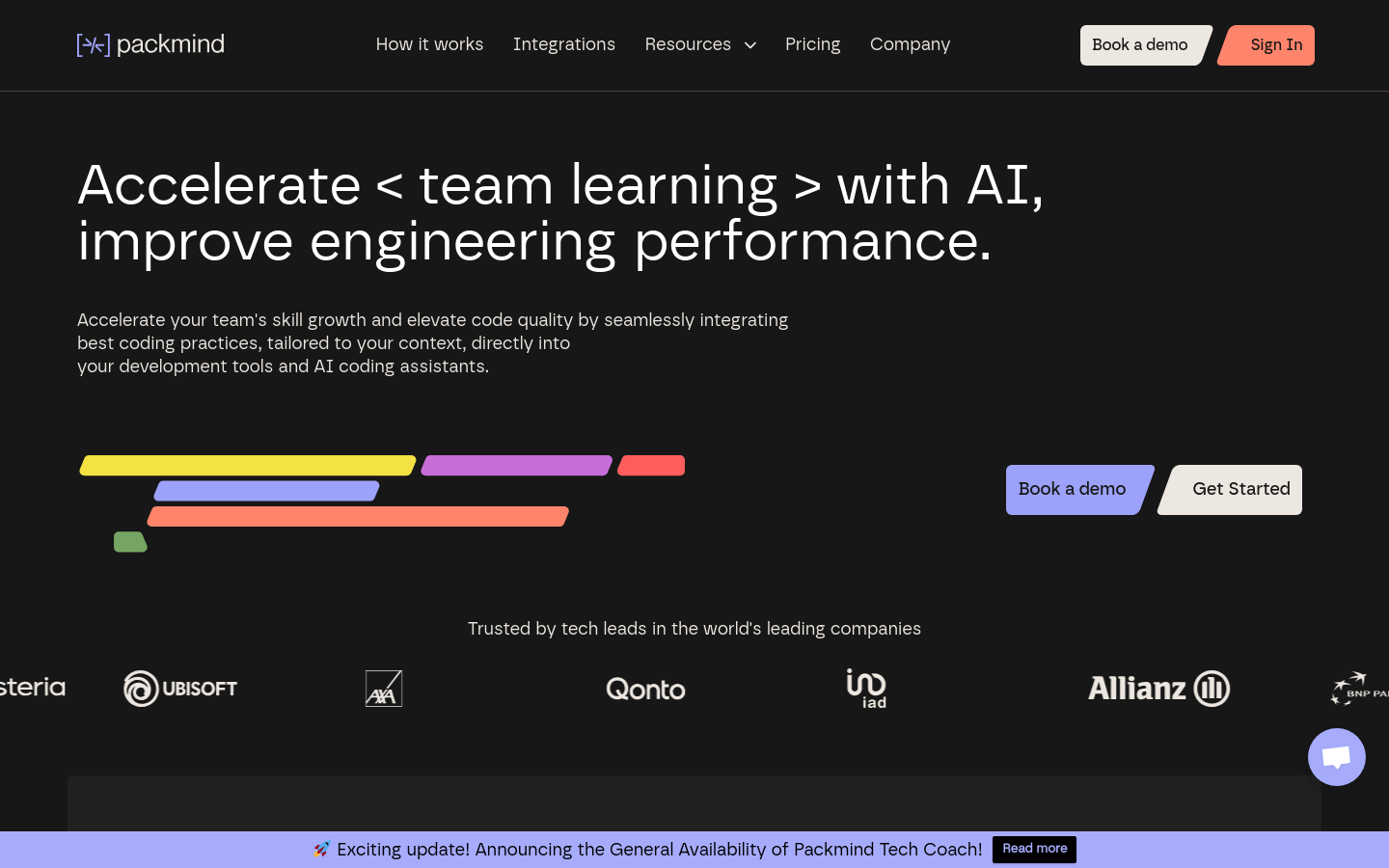
Task: Click the rocket emoji in announcement banner
Action: pos(320,849)
